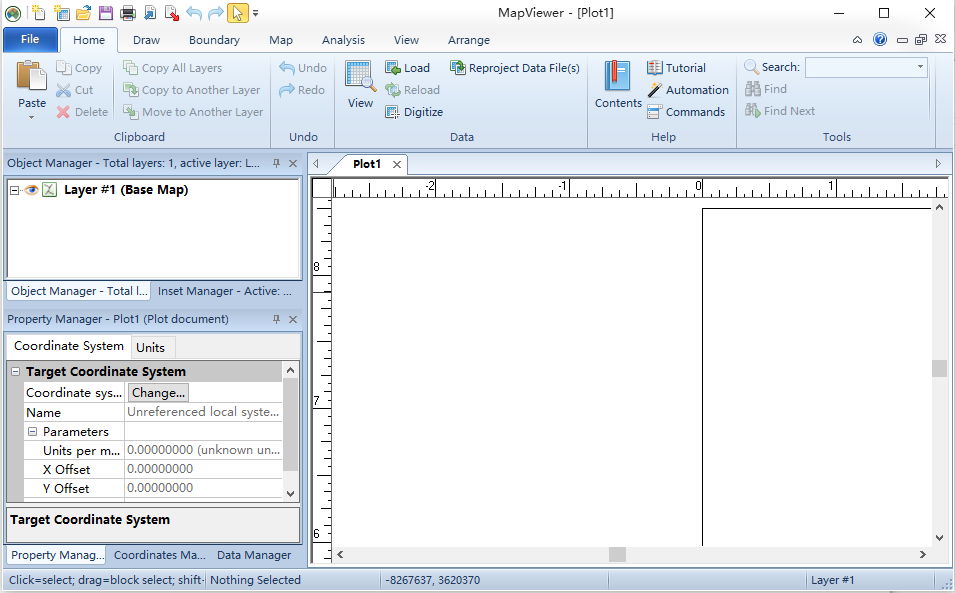Click Copy to Another Layer
The height and width of the screenshot is (593, 955).
pyautogui.click(x=191, y=90)
